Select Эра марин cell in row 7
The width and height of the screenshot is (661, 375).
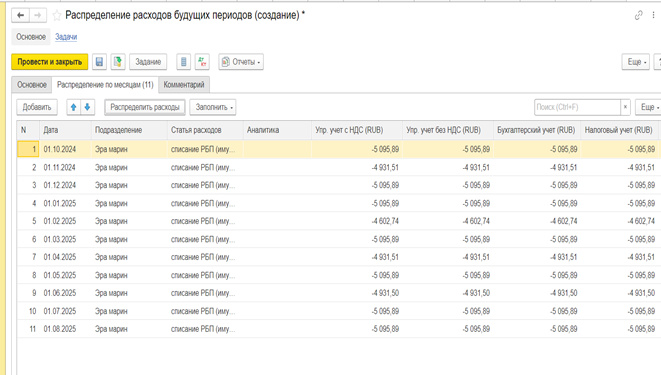pos(129,257)
